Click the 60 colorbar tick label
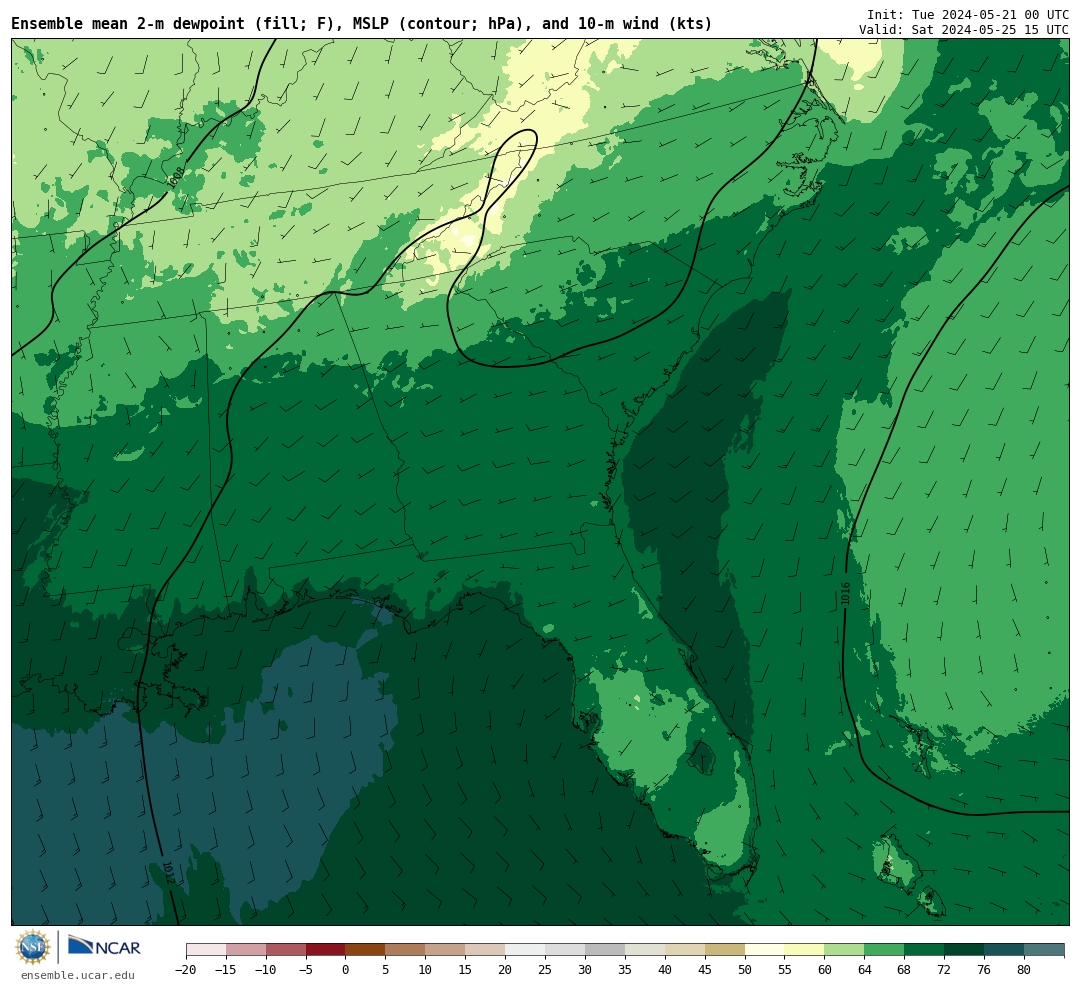The image size is (1080, 988). coord(825,969)
